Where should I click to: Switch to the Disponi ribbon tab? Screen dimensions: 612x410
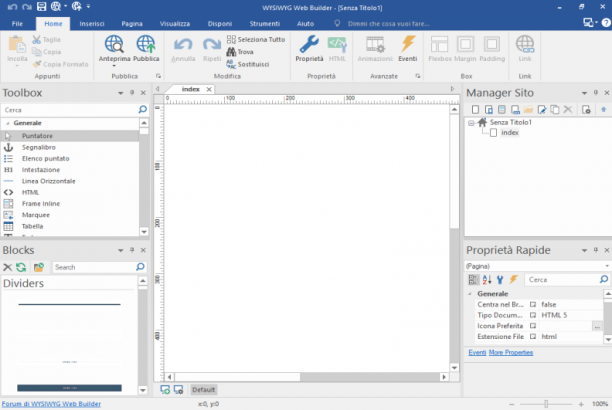[220, 23]
